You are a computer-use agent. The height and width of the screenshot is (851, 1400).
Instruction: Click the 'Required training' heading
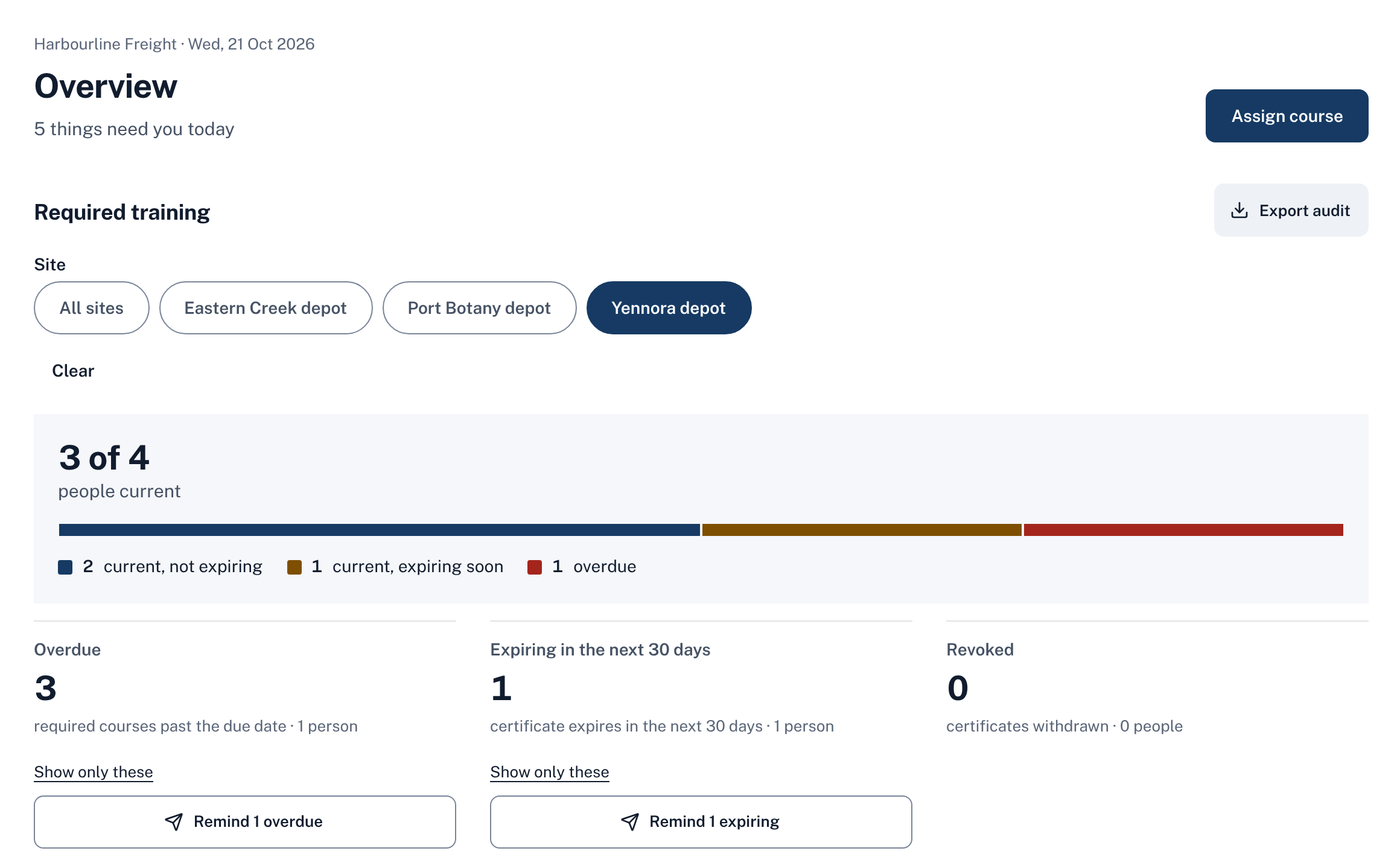click(x=122, y=212)
